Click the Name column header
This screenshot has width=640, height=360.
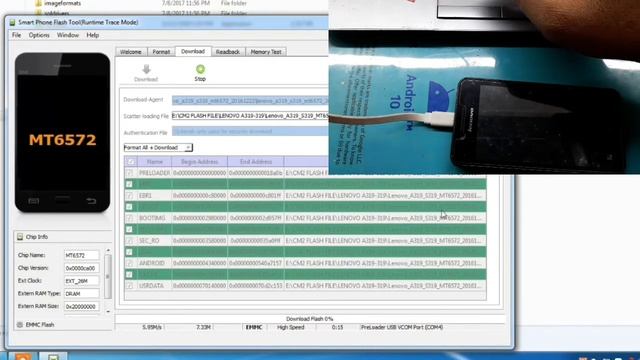(x=155, y=162)
